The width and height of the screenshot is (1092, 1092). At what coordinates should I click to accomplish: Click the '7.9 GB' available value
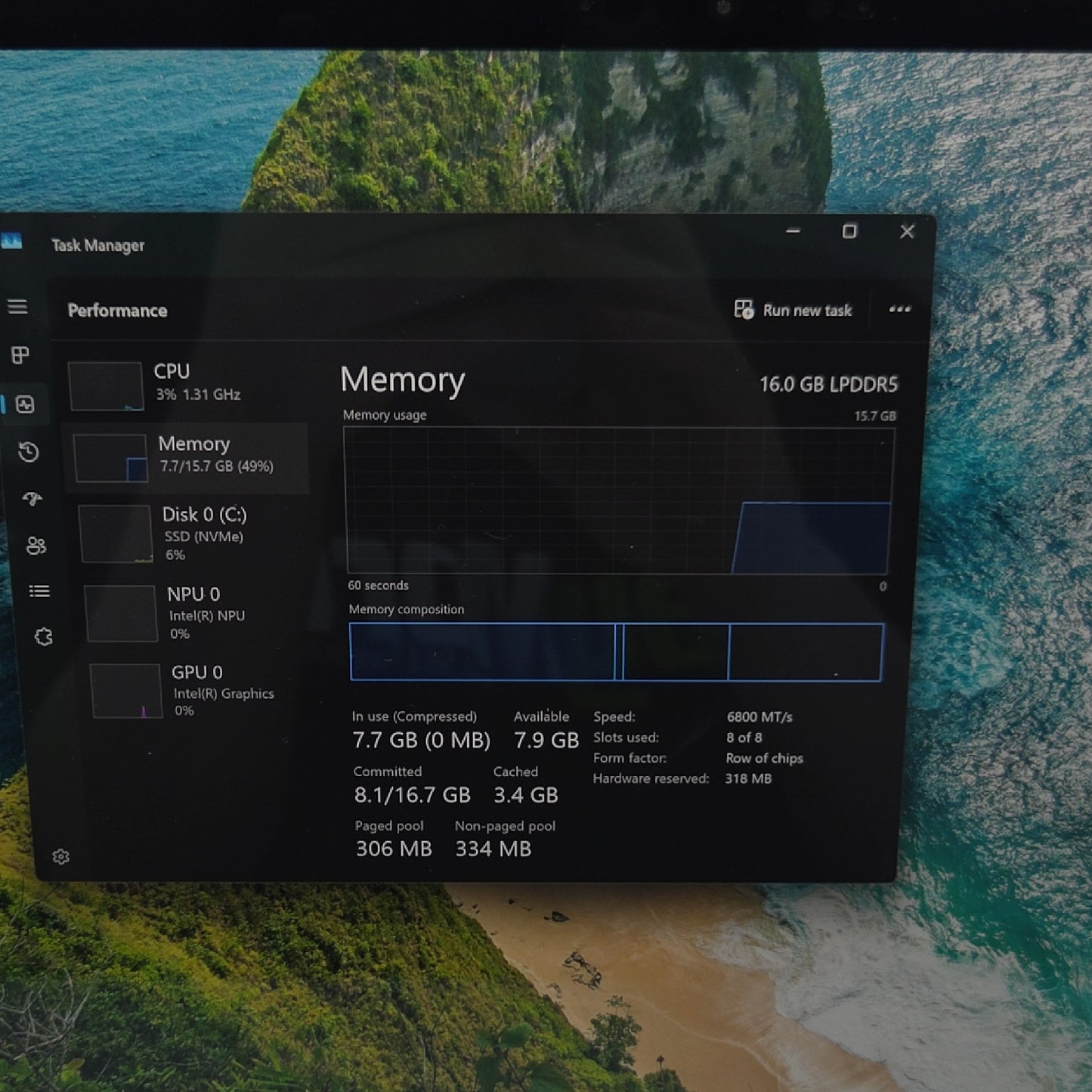pyautogui.click(x=546, y=741)
